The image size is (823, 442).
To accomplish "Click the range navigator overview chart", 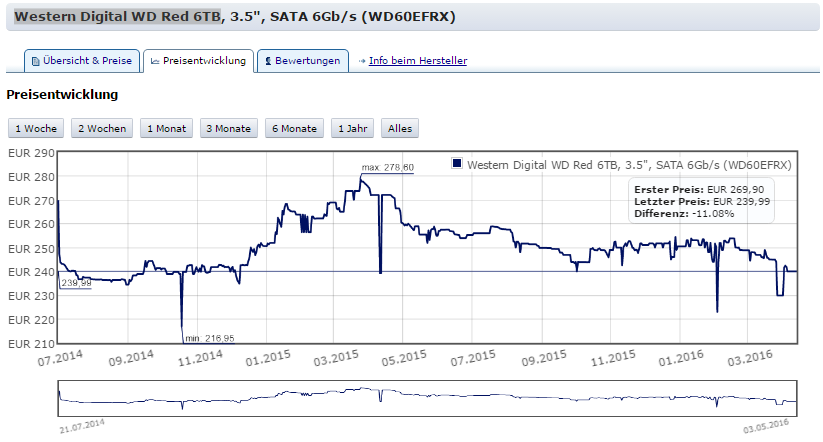I will pos(427,398).
